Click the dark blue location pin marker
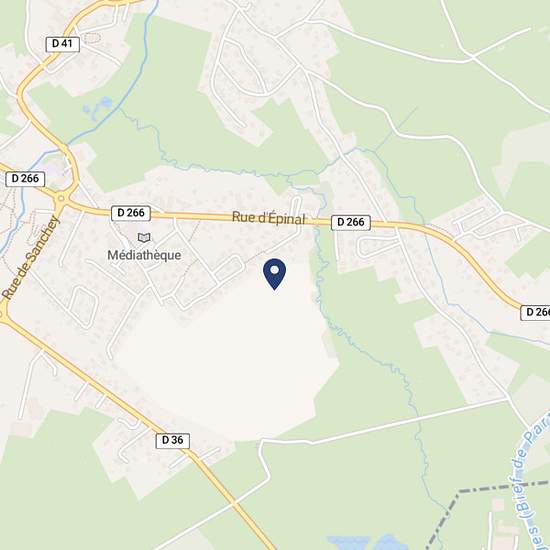550x550 pixels. 274,274
